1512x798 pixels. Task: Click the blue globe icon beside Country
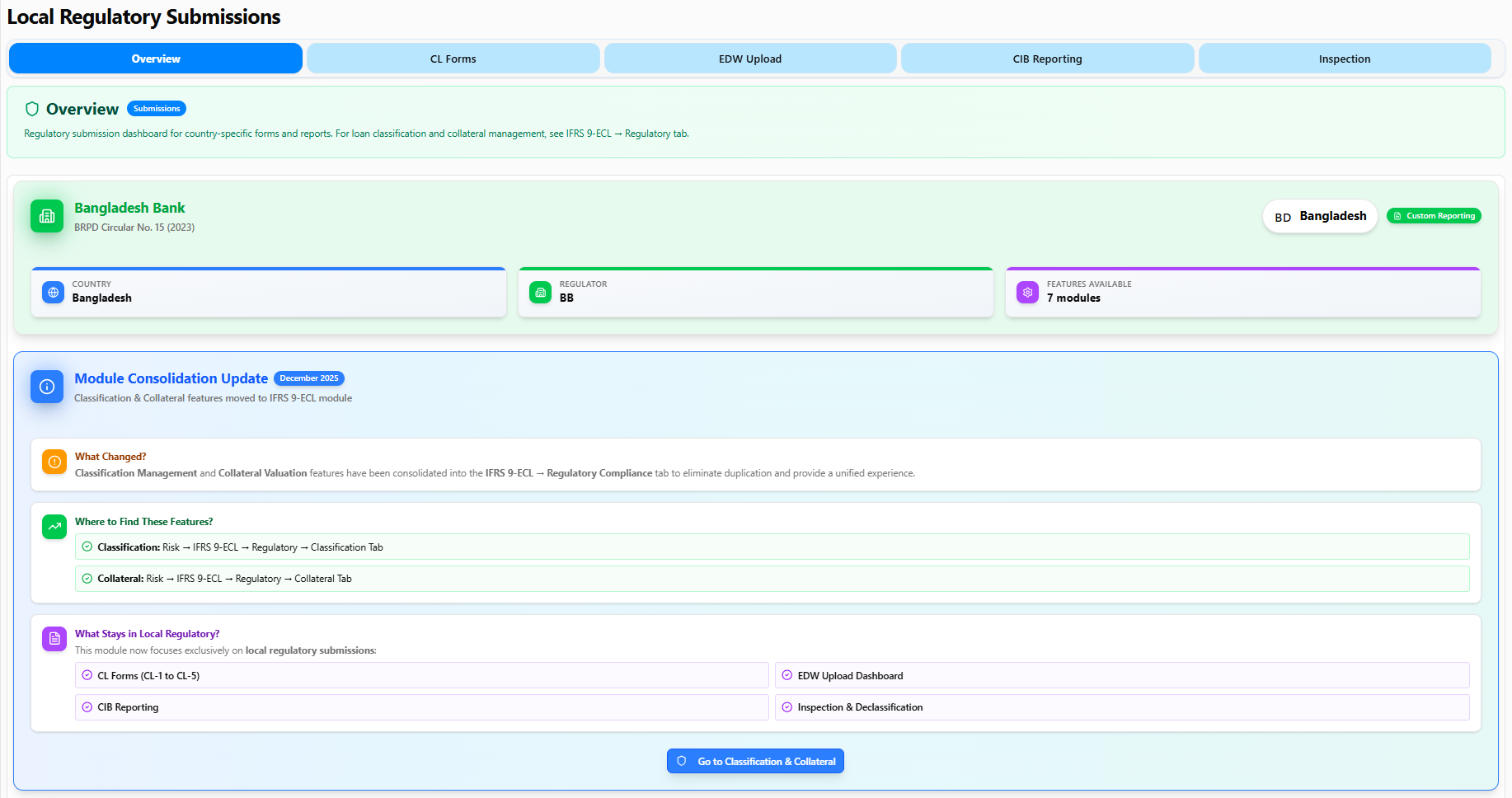coord(53,292)
